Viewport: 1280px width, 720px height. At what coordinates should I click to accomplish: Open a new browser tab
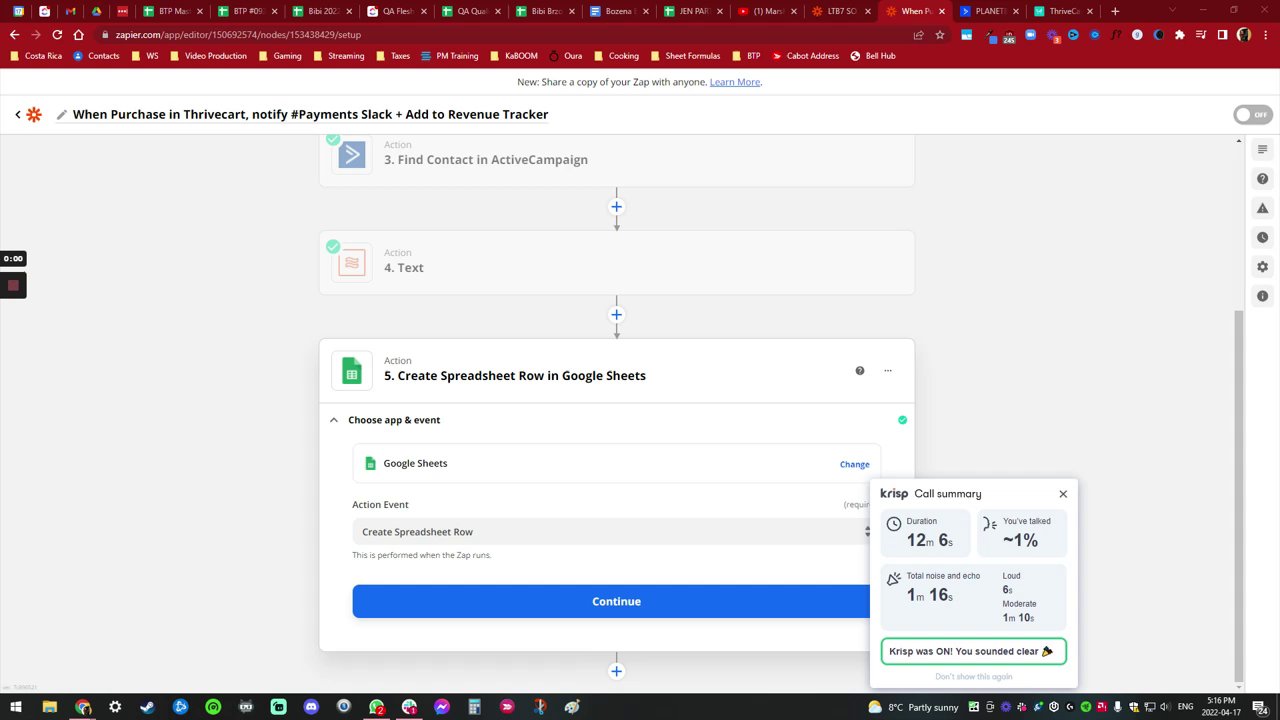tap(1115, 11)
